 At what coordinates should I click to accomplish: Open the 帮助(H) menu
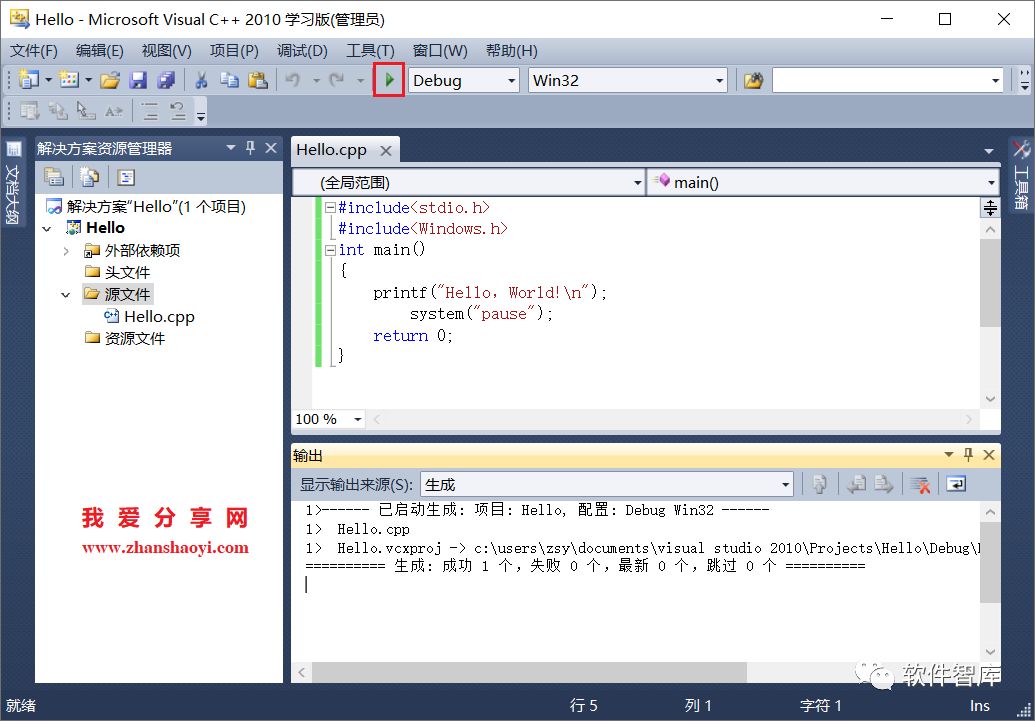(512, 51)
